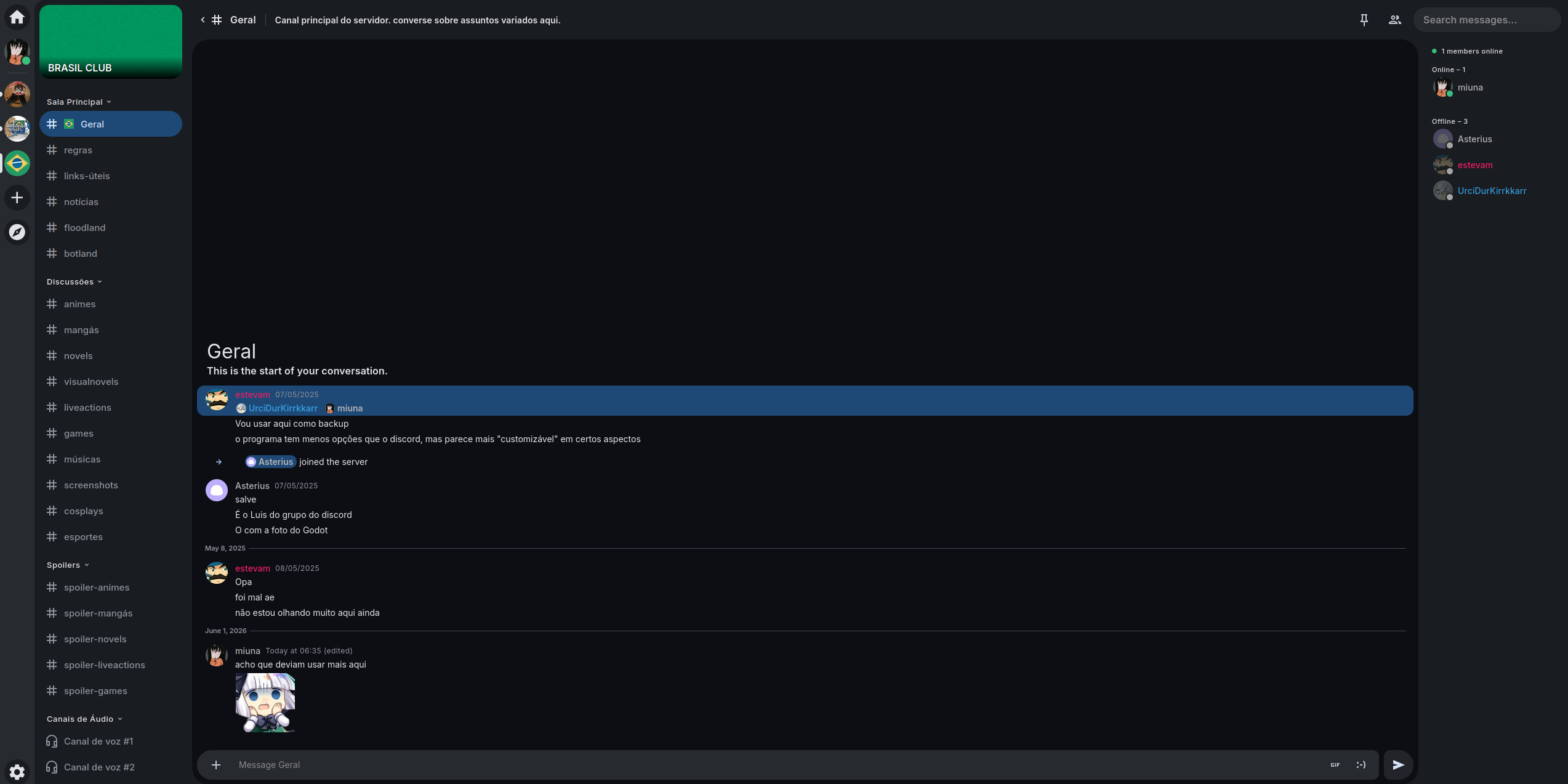1568x784 pixels.
Task: Open notícias channel
Action: click(111, 201)
